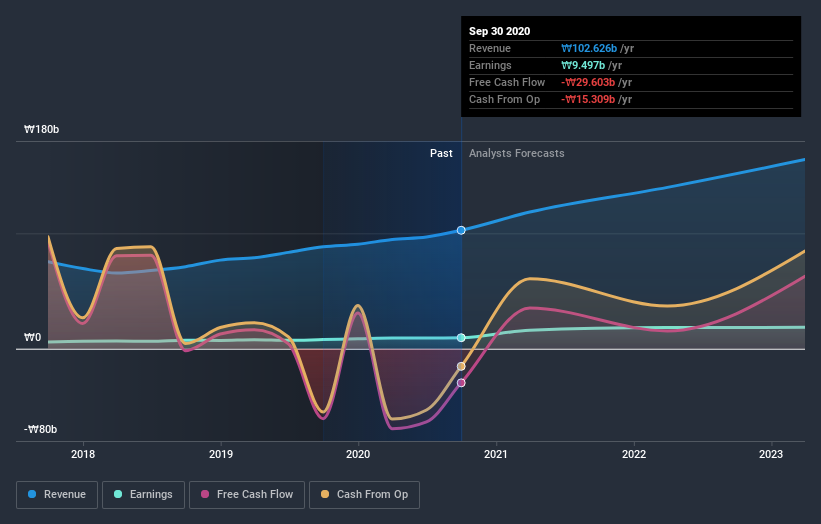Click the -₩15.309b cash from op value
The width and height of the screenshot is (821, 524).
tap(588, 99)
